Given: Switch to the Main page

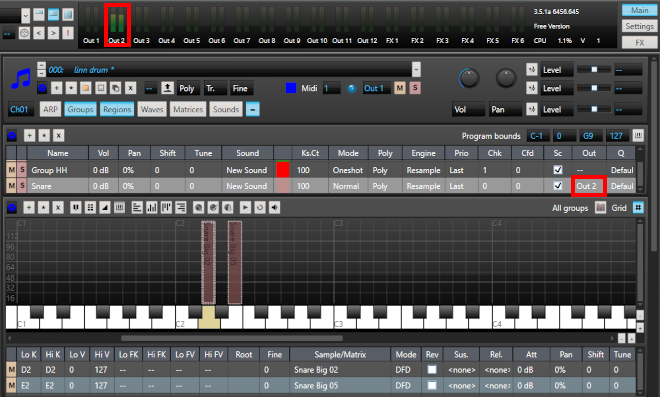Looking at the screenshot, I should (x=639, y=10).
